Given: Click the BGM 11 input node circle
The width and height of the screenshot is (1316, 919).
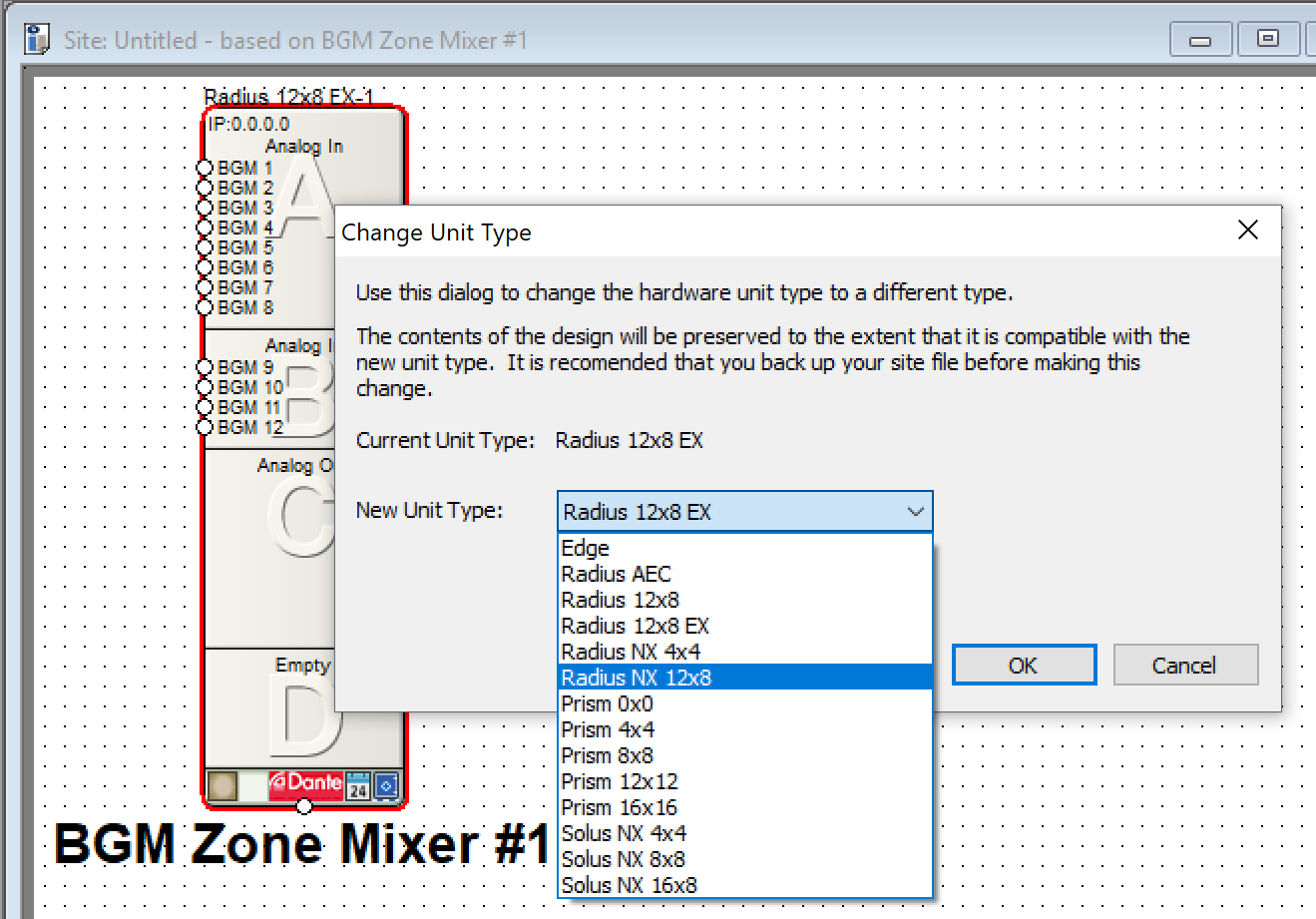Looking at the screenshot, I should 205,407.
